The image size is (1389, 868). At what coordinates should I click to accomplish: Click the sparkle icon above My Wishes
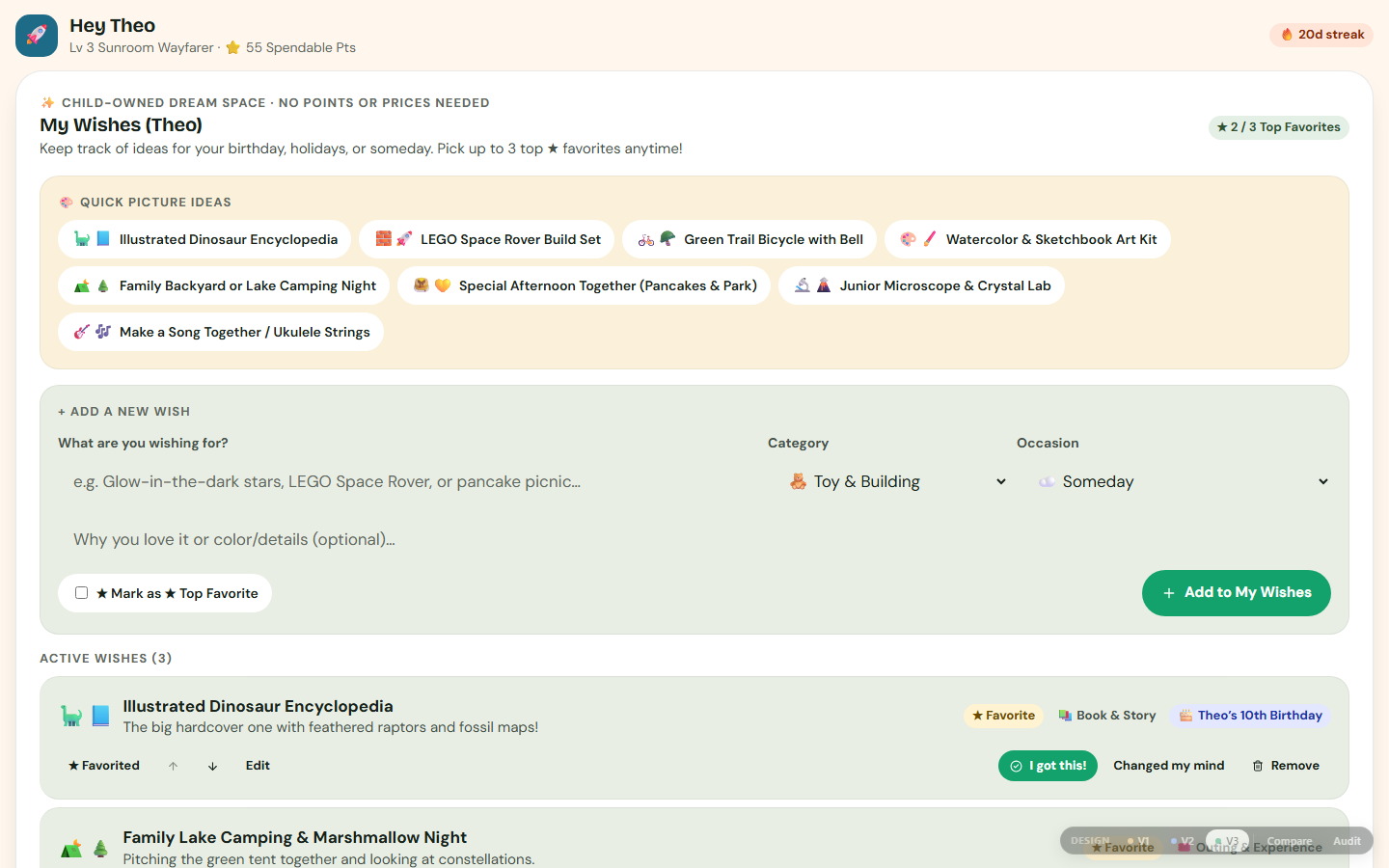tap(47, 102)
